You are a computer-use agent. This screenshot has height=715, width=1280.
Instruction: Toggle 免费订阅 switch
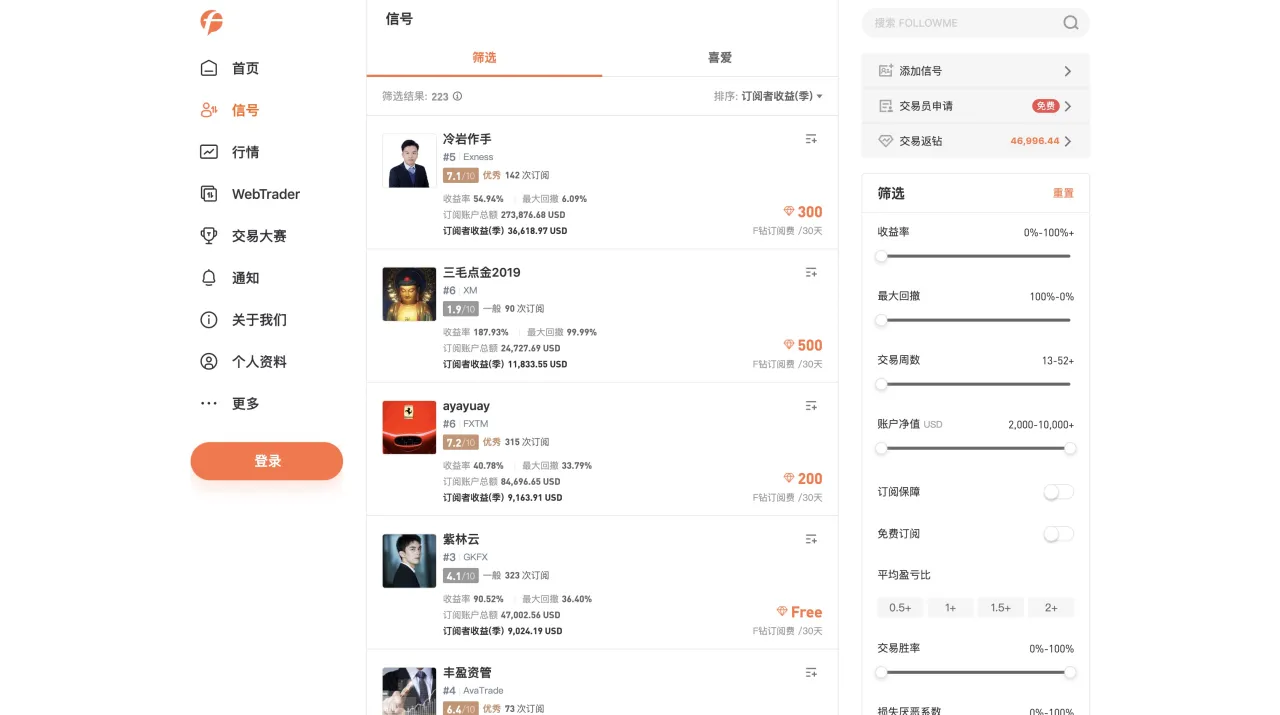[x=1058, y=534]
